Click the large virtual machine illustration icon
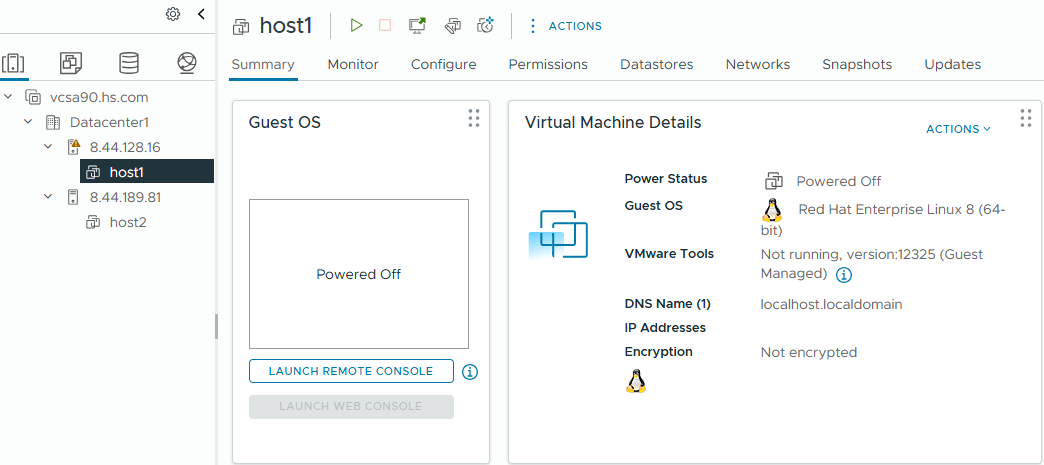The height and width of the screenshot is (465, 1044). pyautogui.click(x=558, y=234)
